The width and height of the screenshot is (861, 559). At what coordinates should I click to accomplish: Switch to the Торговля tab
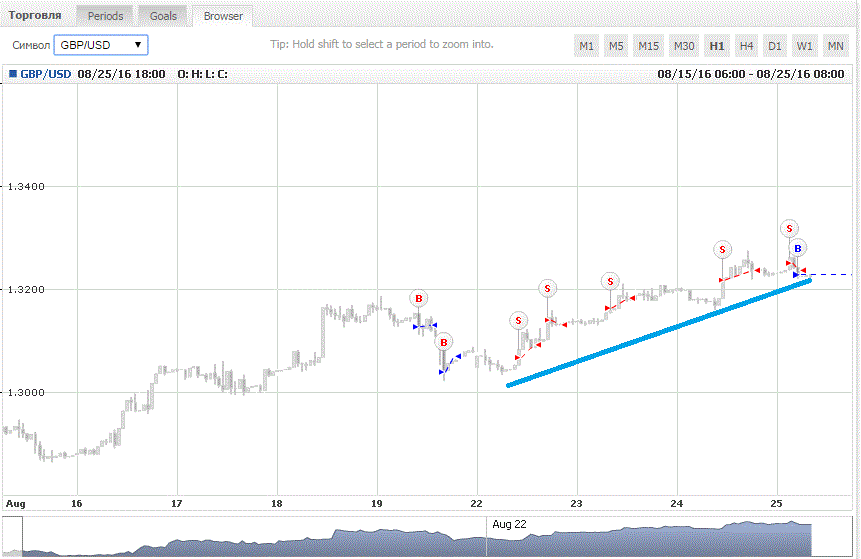(35, 15)
